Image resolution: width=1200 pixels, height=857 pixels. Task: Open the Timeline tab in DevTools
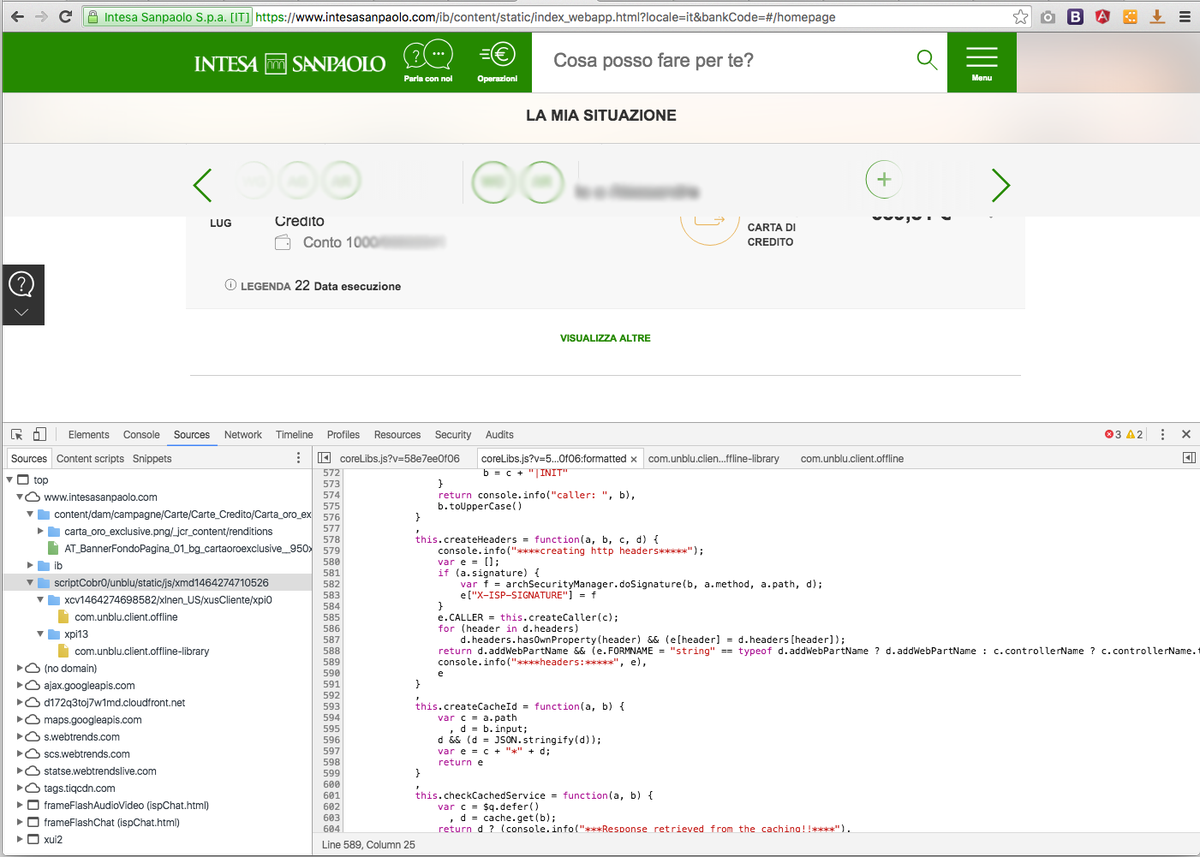click(294, 435)
